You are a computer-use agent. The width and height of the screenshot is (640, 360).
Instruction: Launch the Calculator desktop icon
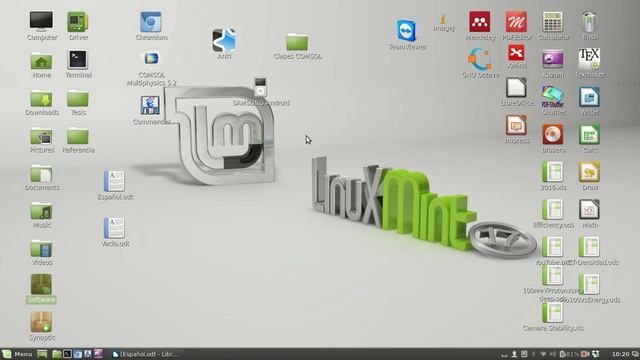[x=553, y=22]
